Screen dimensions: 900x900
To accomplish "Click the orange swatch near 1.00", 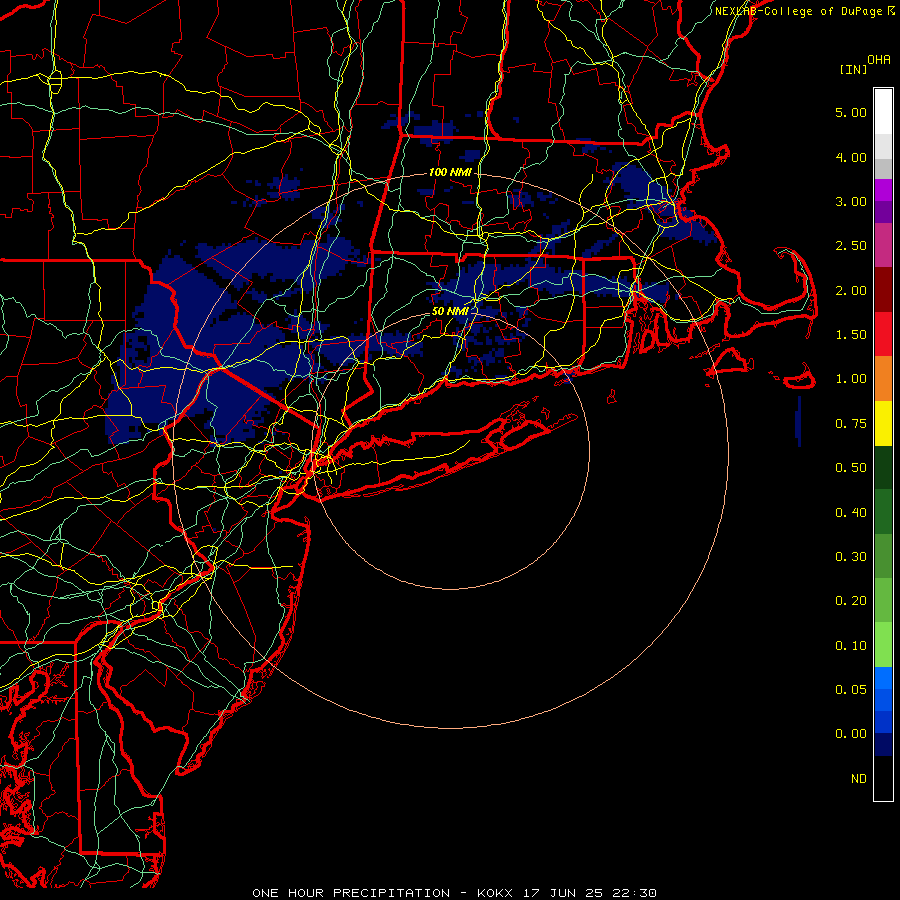I will pos(883,379).
